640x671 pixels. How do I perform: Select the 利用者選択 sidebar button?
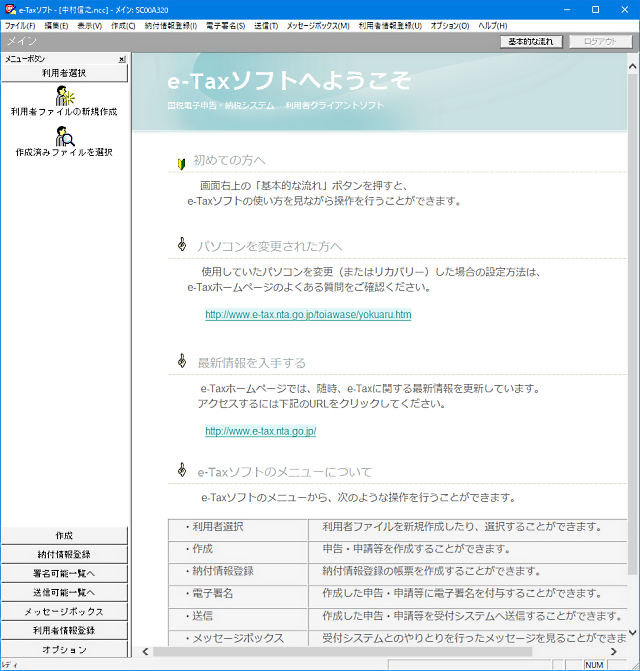coord(64,73)
